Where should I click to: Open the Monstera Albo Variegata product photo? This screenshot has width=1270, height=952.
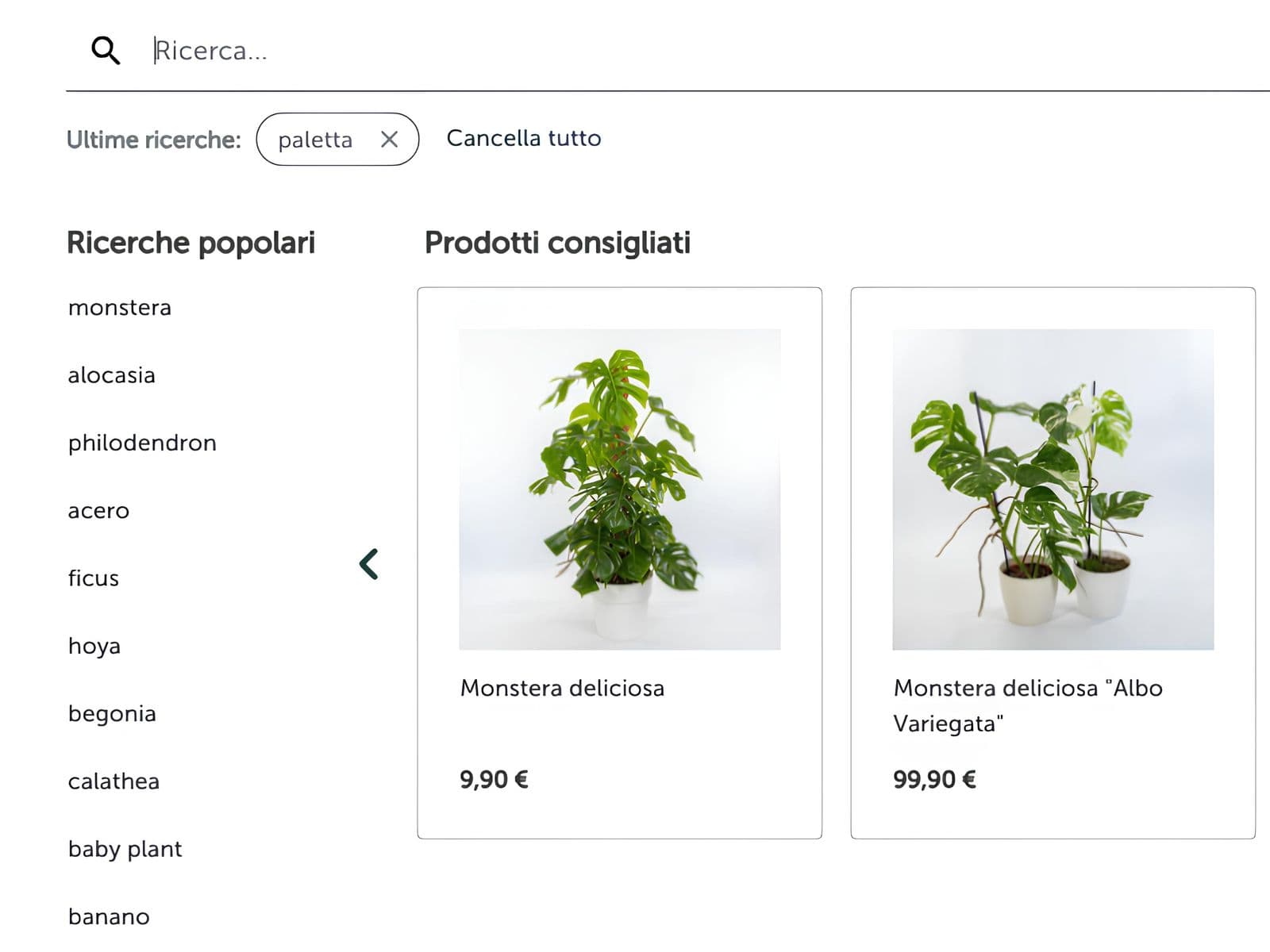tap(1053, 489)
